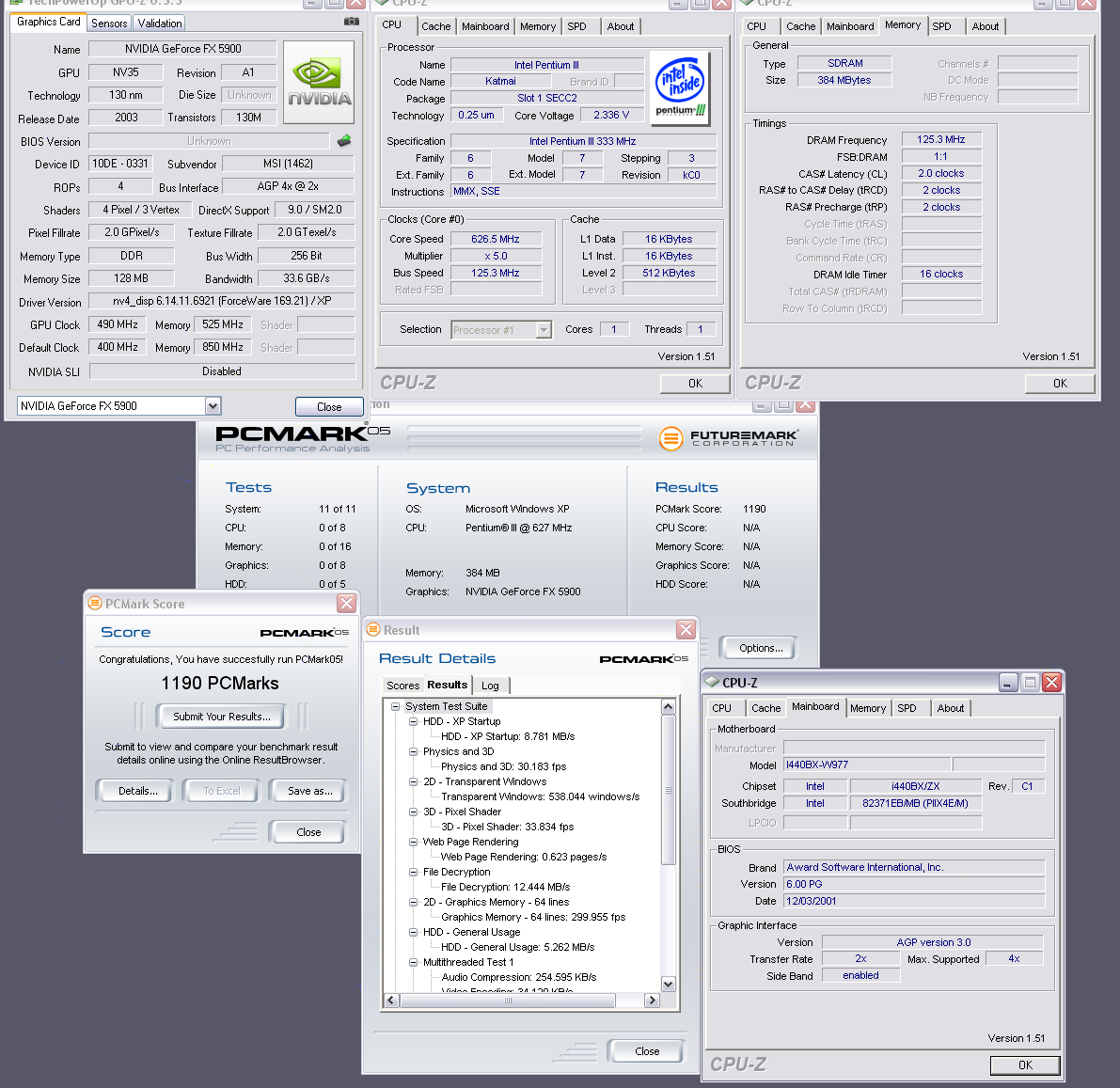The width and height of the screenshot is (1120, 1088).
Task: Click the CPU-Z Mainboard window title icon
Action: click(x=712, y=682)
